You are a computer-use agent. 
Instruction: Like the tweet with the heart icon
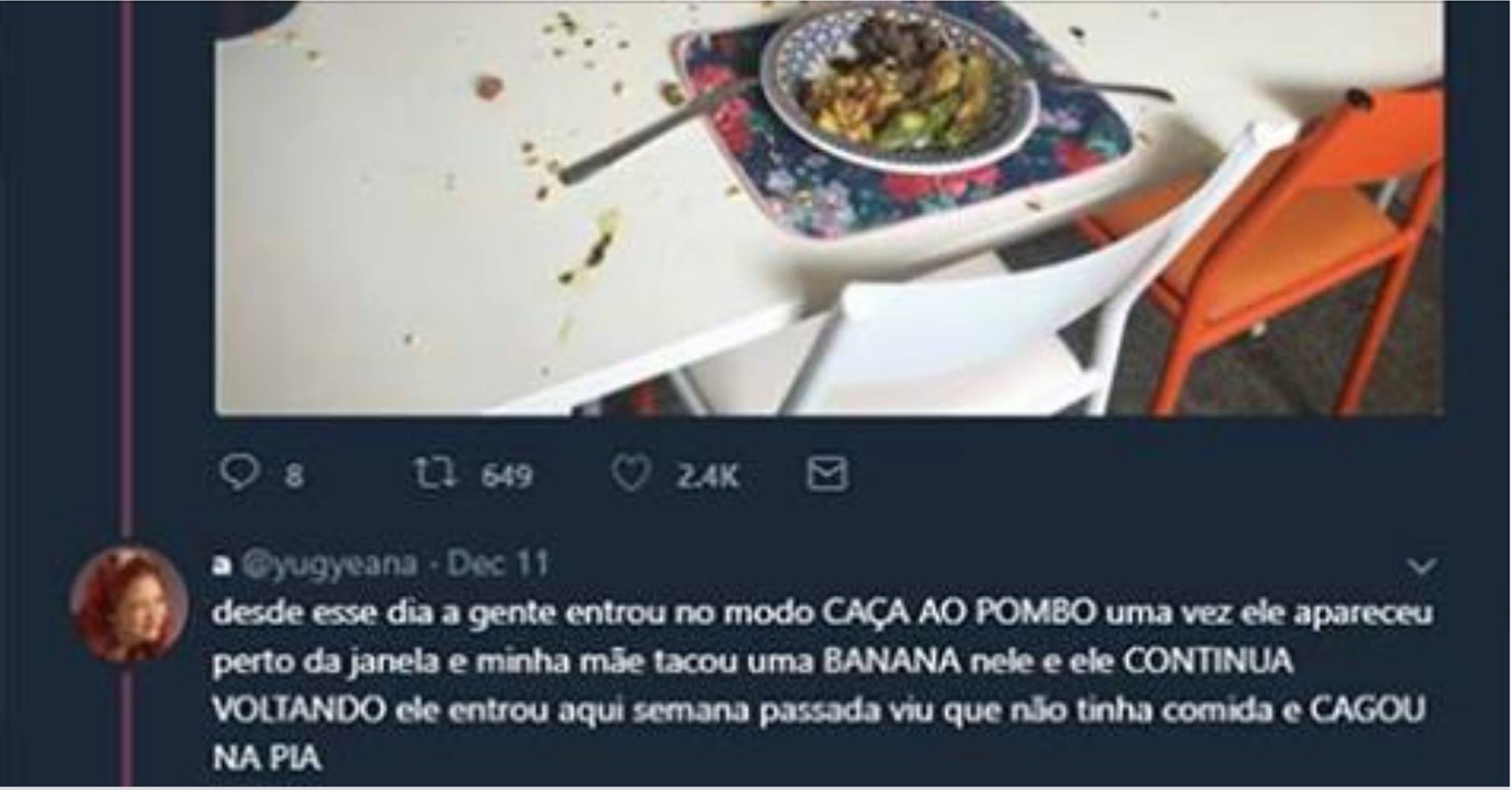click(630, 474)
